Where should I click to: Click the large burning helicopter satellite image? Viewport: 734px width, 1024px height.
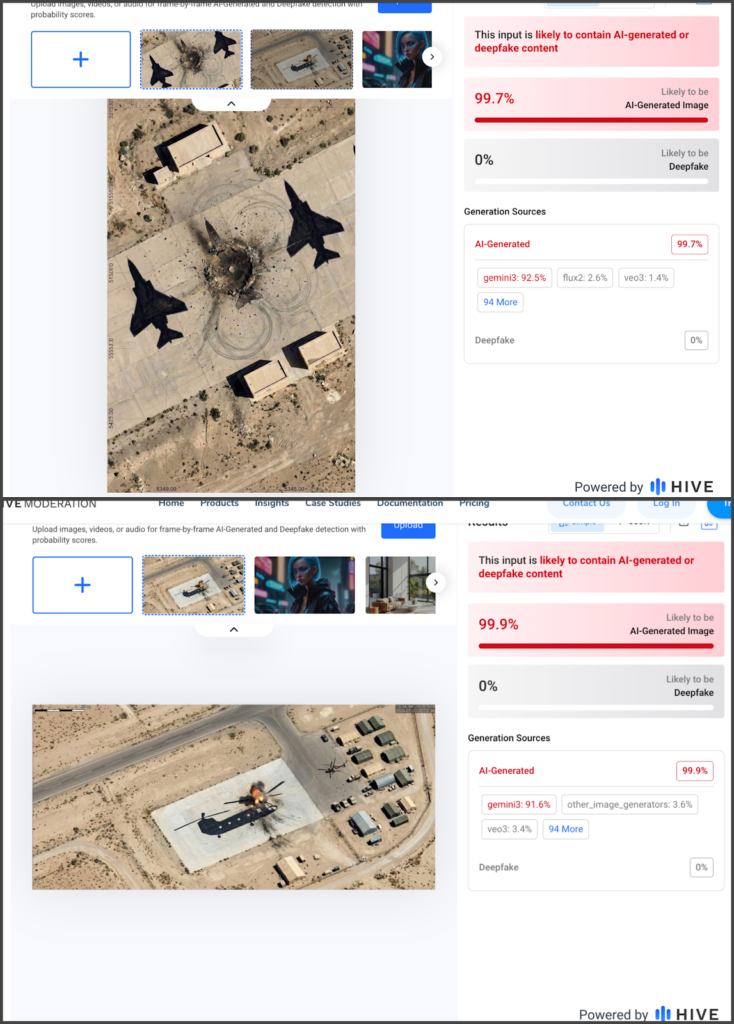[x=233, y=796]
